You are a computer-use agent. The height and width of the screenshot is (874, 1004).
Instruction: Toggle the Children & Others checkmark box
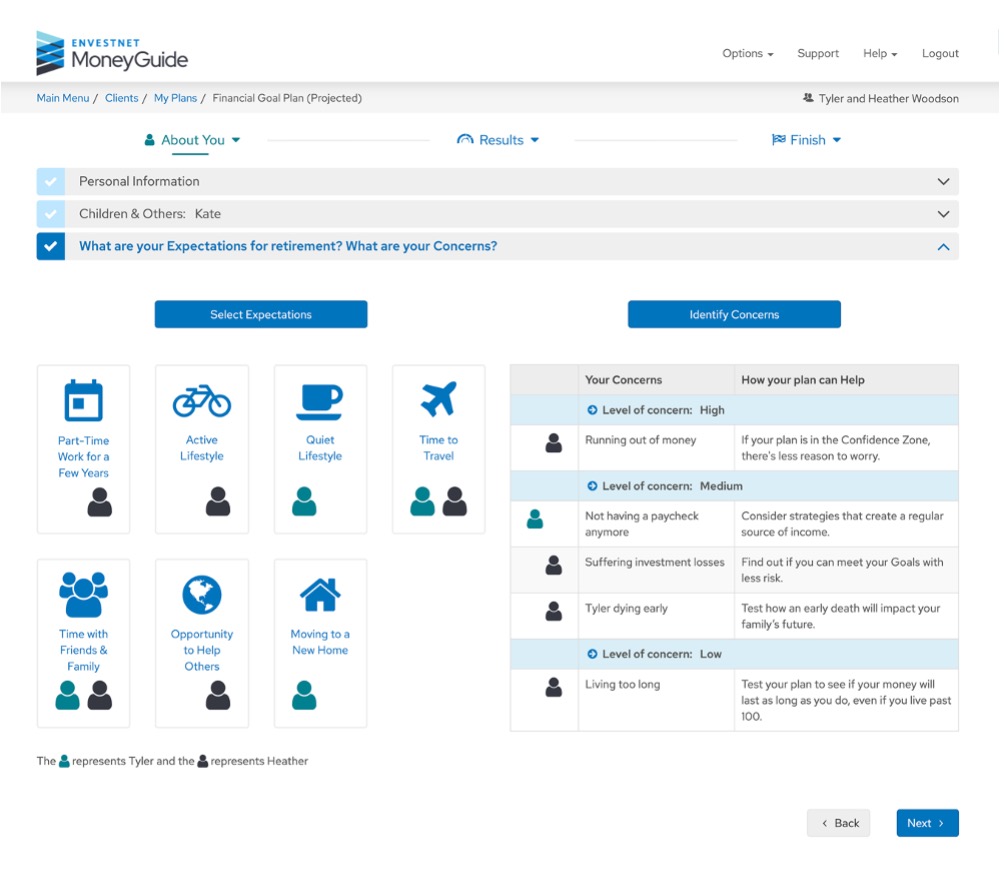click(51, 214)
